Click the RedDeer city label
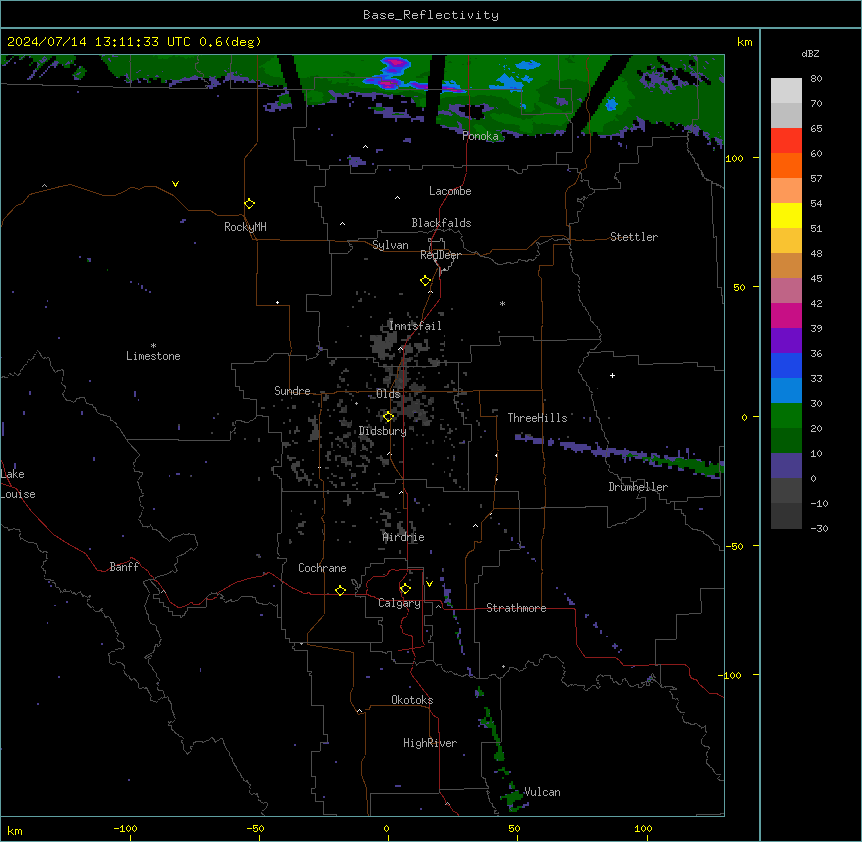Viewport: 862px width, 842px height. 440,255
